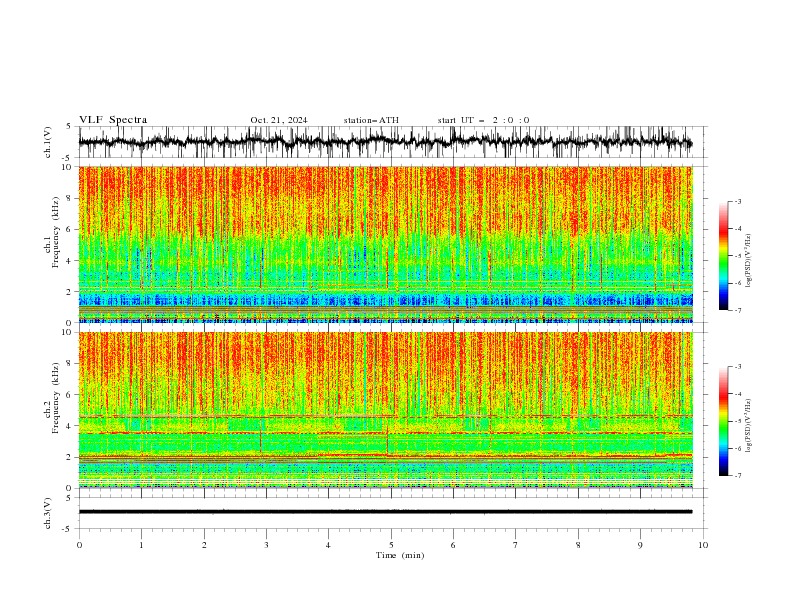The width and height of the screenshot is (792, 612).
Task: Click the '-7' tick on ch.1 color bar
Action: point(738,310)
